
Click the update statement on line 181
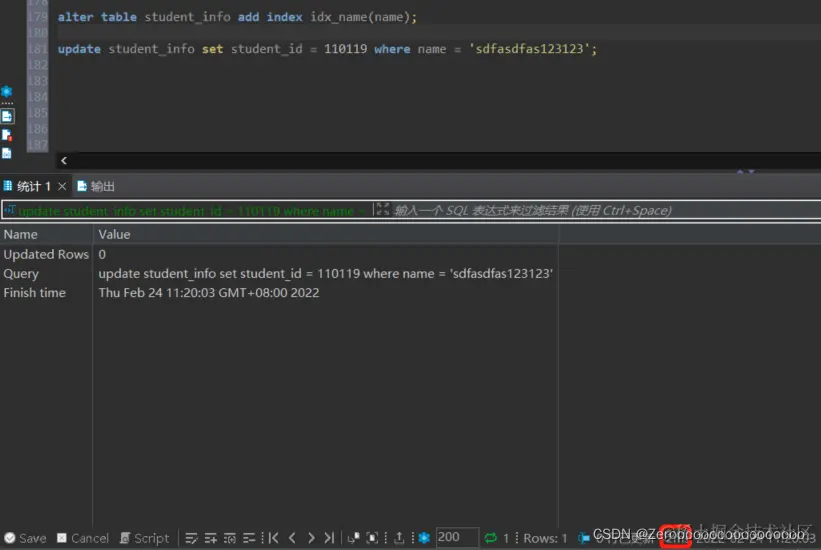[x=327, y=49]
